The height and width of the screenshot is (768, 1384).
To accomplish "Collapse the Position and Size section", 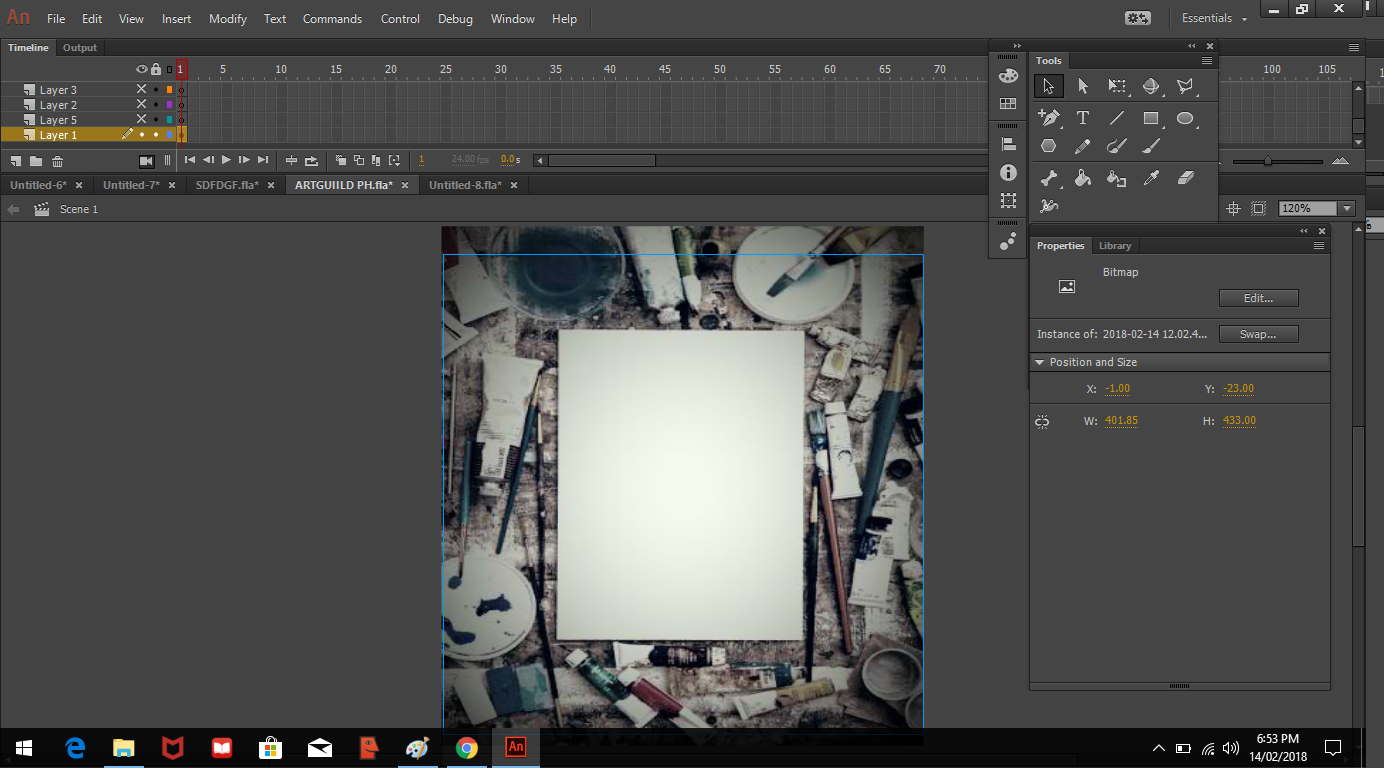I will (1040, 362).
